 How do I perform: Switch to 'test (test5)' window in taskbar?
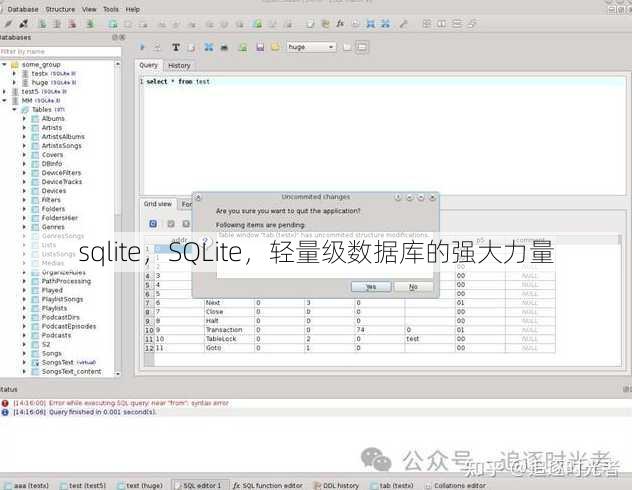tap(83, 486)
